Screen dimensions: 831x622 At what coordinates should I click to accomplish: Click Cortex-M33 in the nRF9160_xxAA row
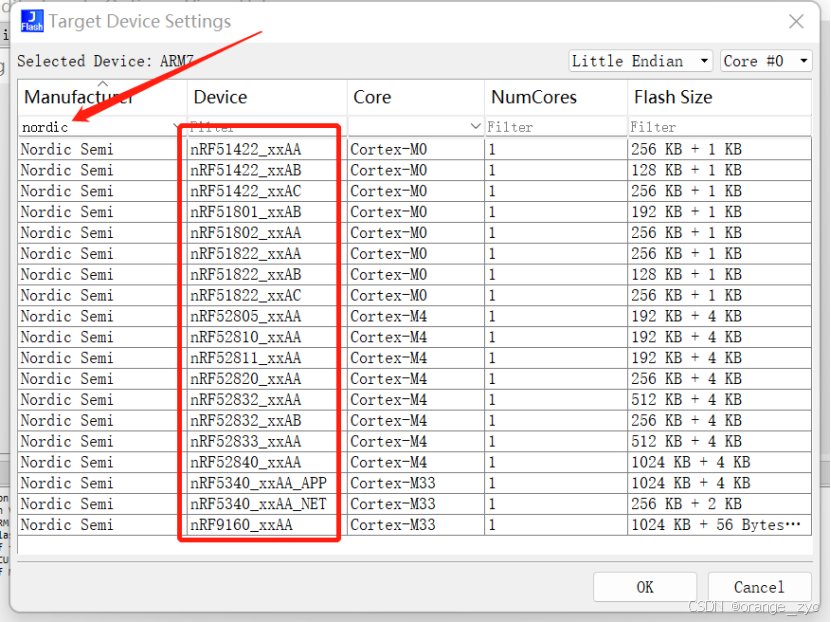pyautogui.click(x=393, y=525)
